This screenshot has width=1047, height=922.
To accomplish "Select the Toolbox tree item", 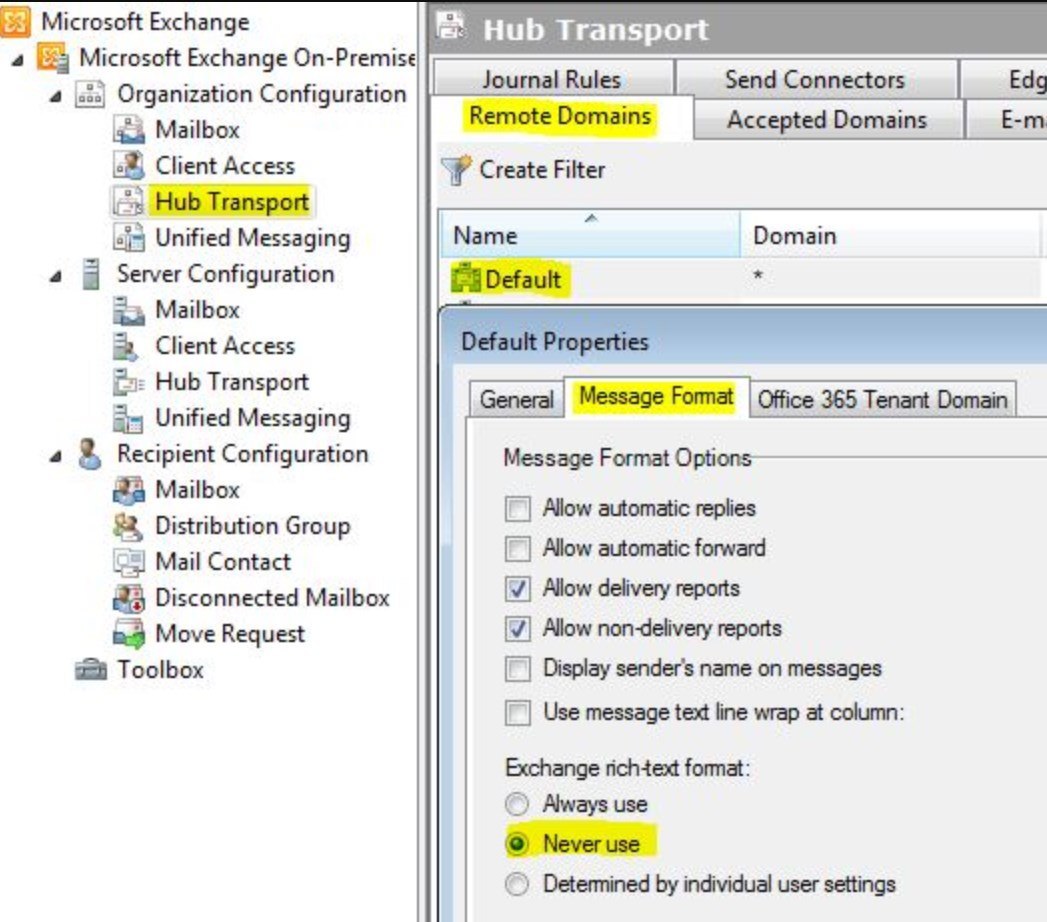I will click(160, 670).
